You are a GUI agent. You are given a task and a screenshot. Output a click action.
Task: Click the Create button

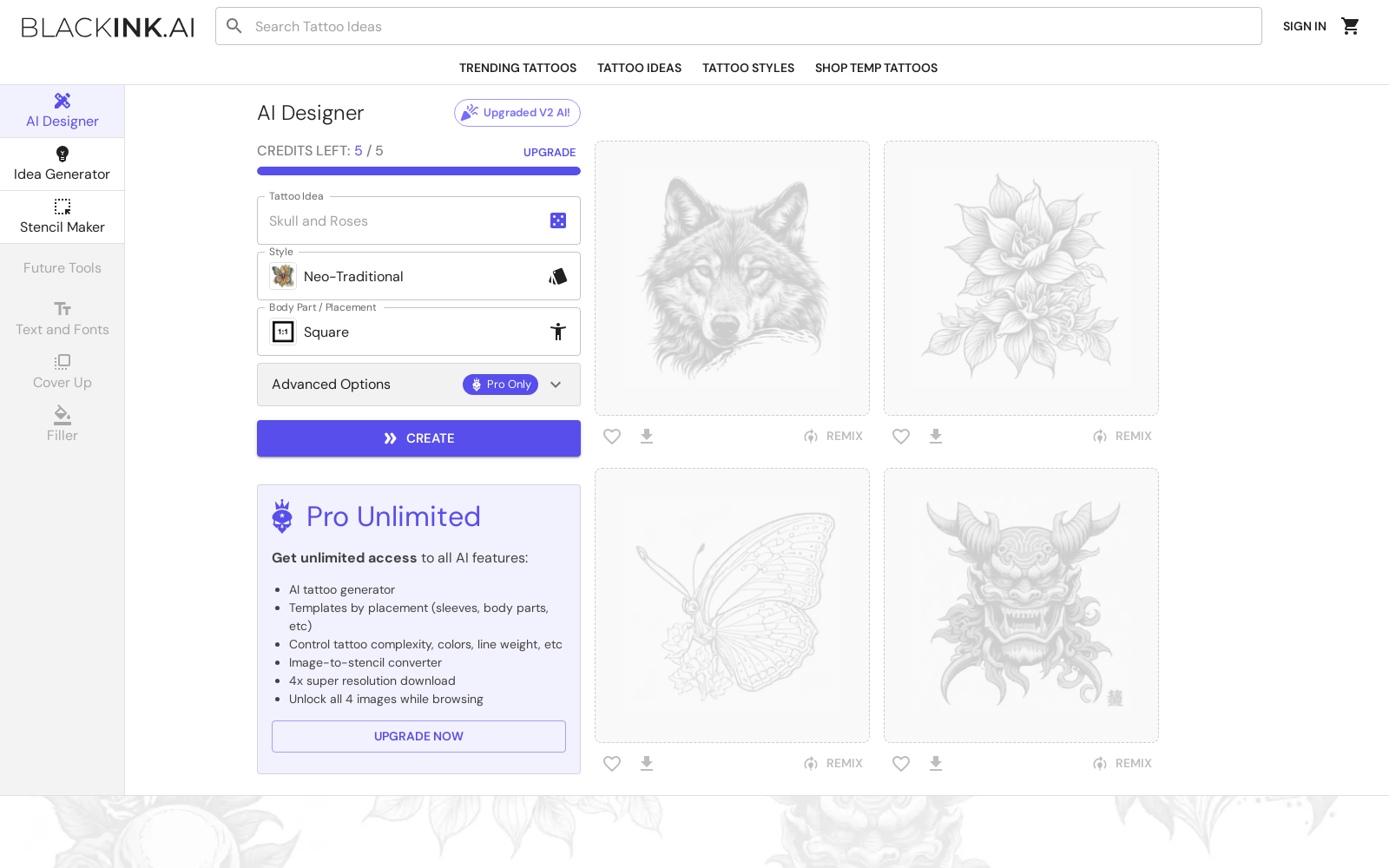[418, 438]
